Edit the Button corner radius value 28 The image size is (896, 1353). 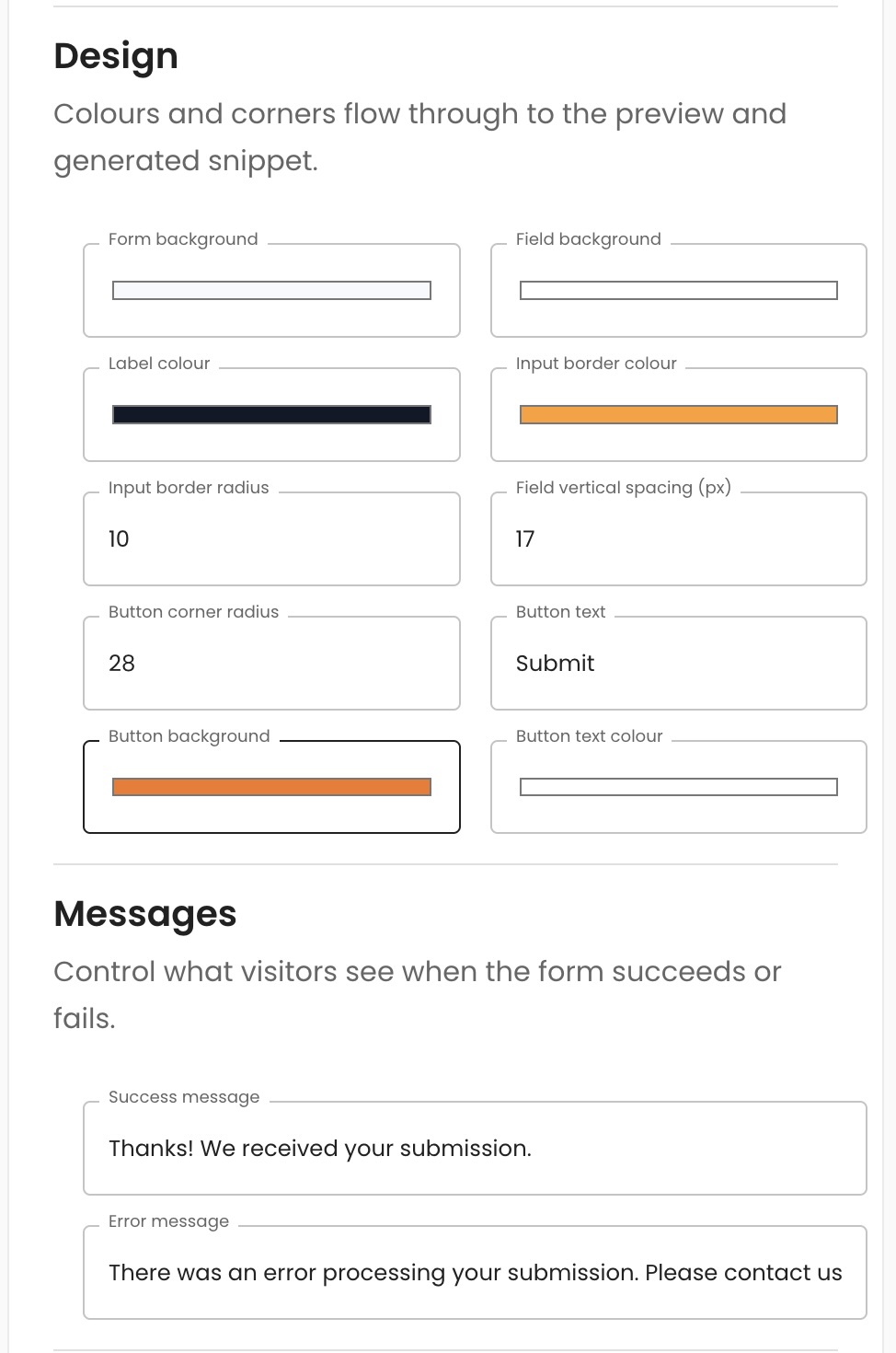pos(271,664)
